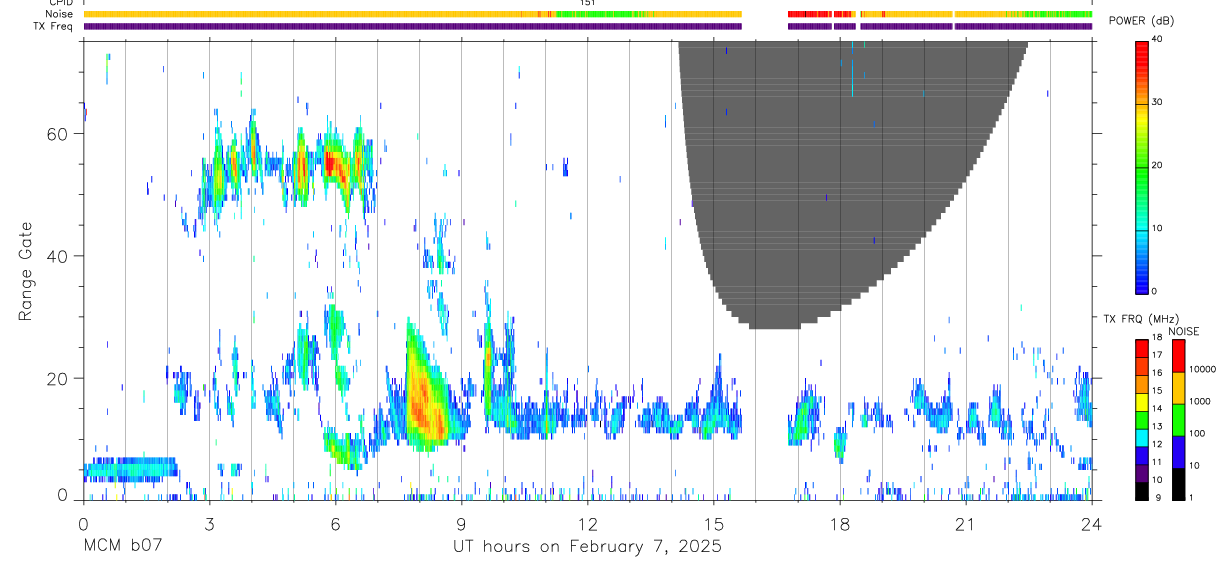Click the '30' tick on the power colorbar
Image resolution: width=1228 pixels, height=567 pixels.
tap(1157, 103)
